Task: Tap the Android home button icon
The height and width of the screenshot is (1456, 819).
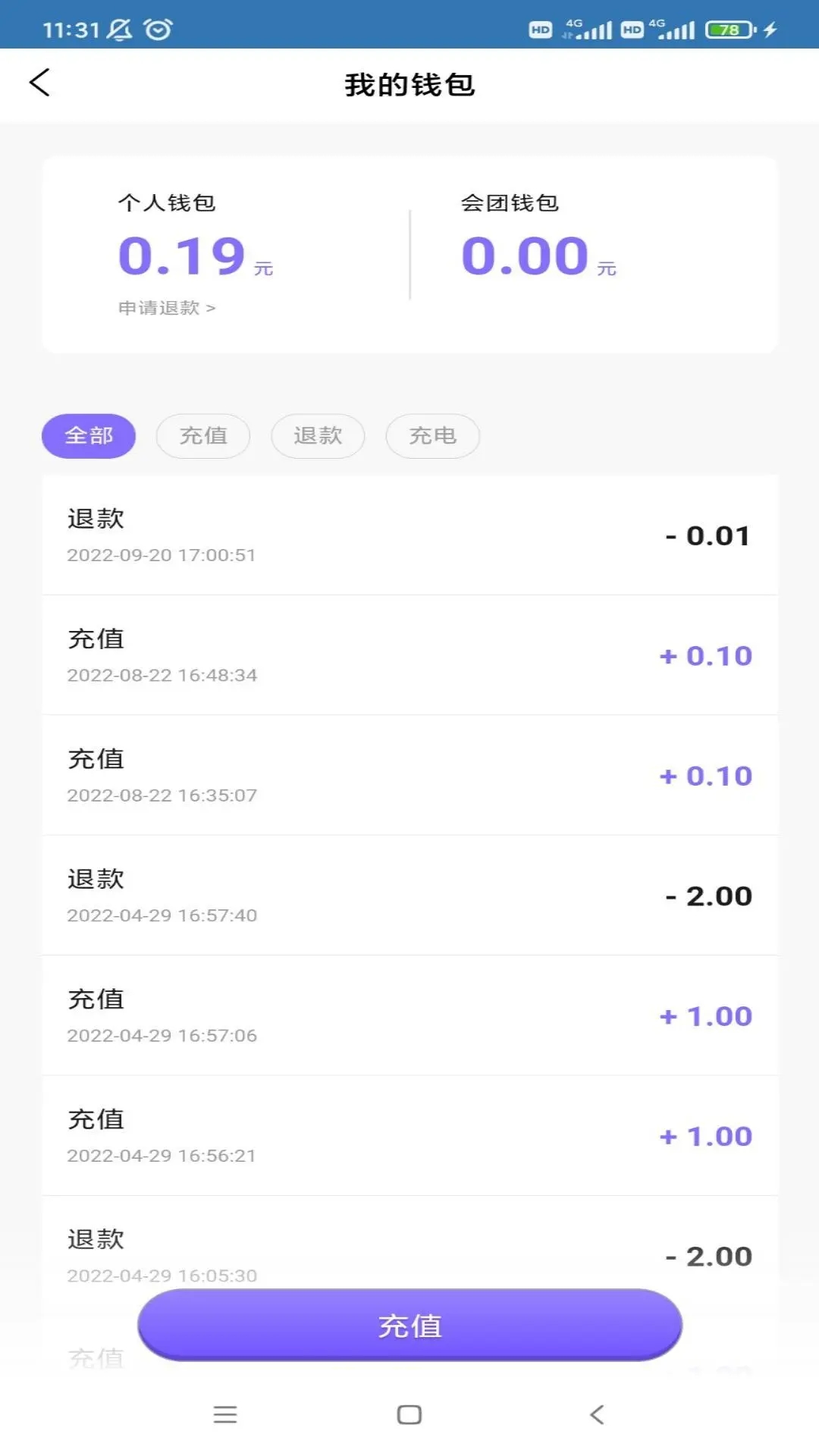Action: (409, 1414)
